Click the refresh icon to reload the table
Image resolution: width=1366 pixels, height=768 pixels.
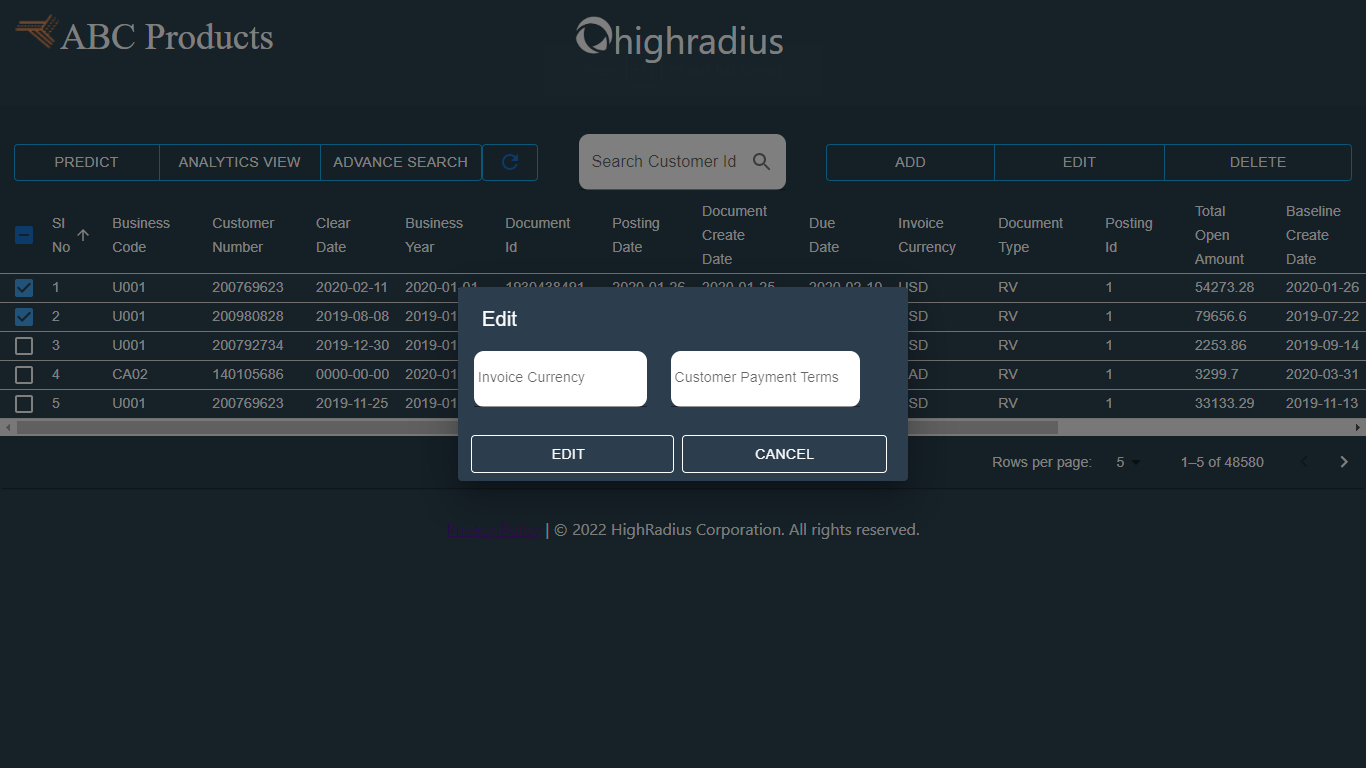coord(510,162)
